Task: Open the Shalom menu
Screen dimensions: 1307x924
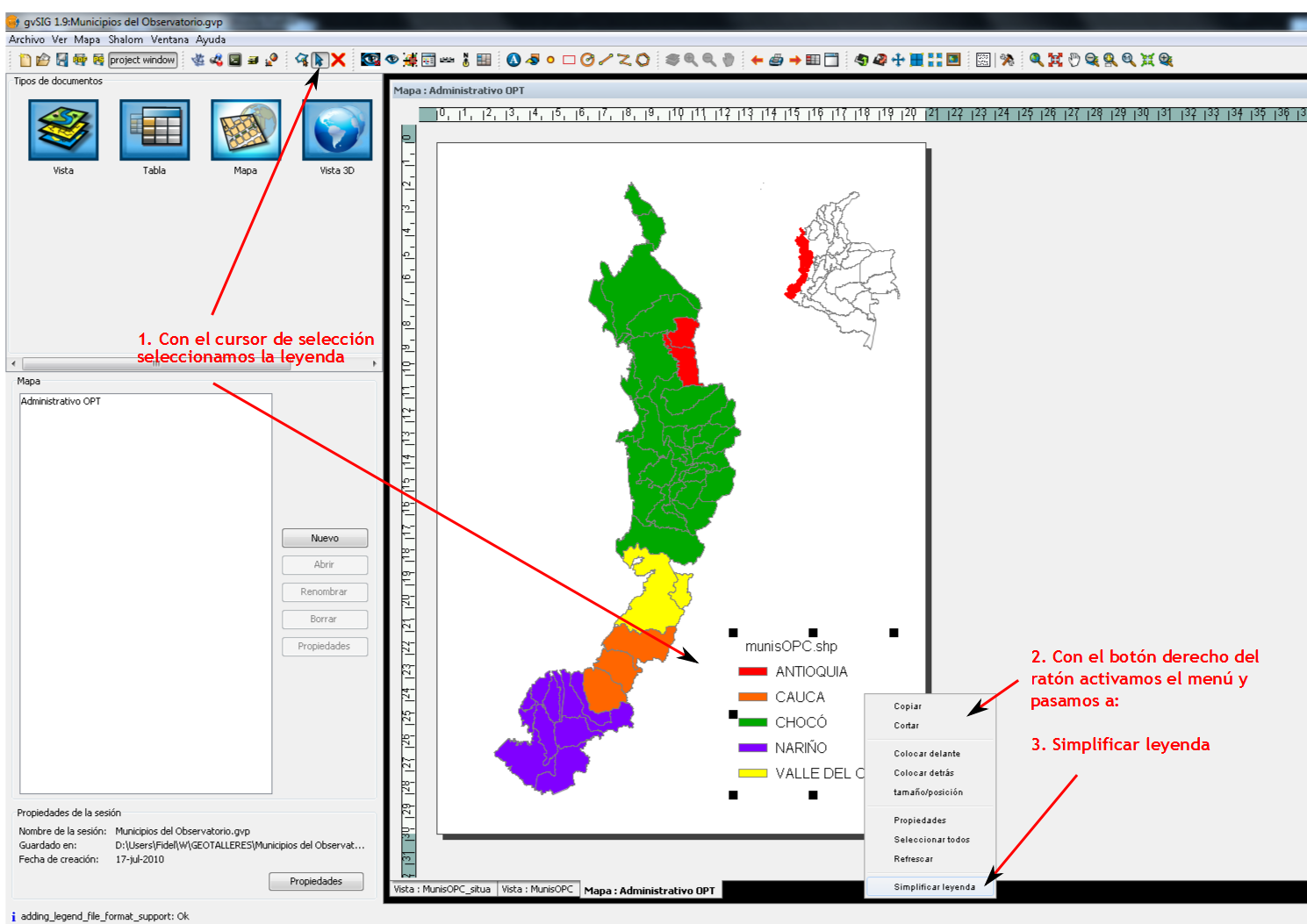Action: click(x=126, y=39)
